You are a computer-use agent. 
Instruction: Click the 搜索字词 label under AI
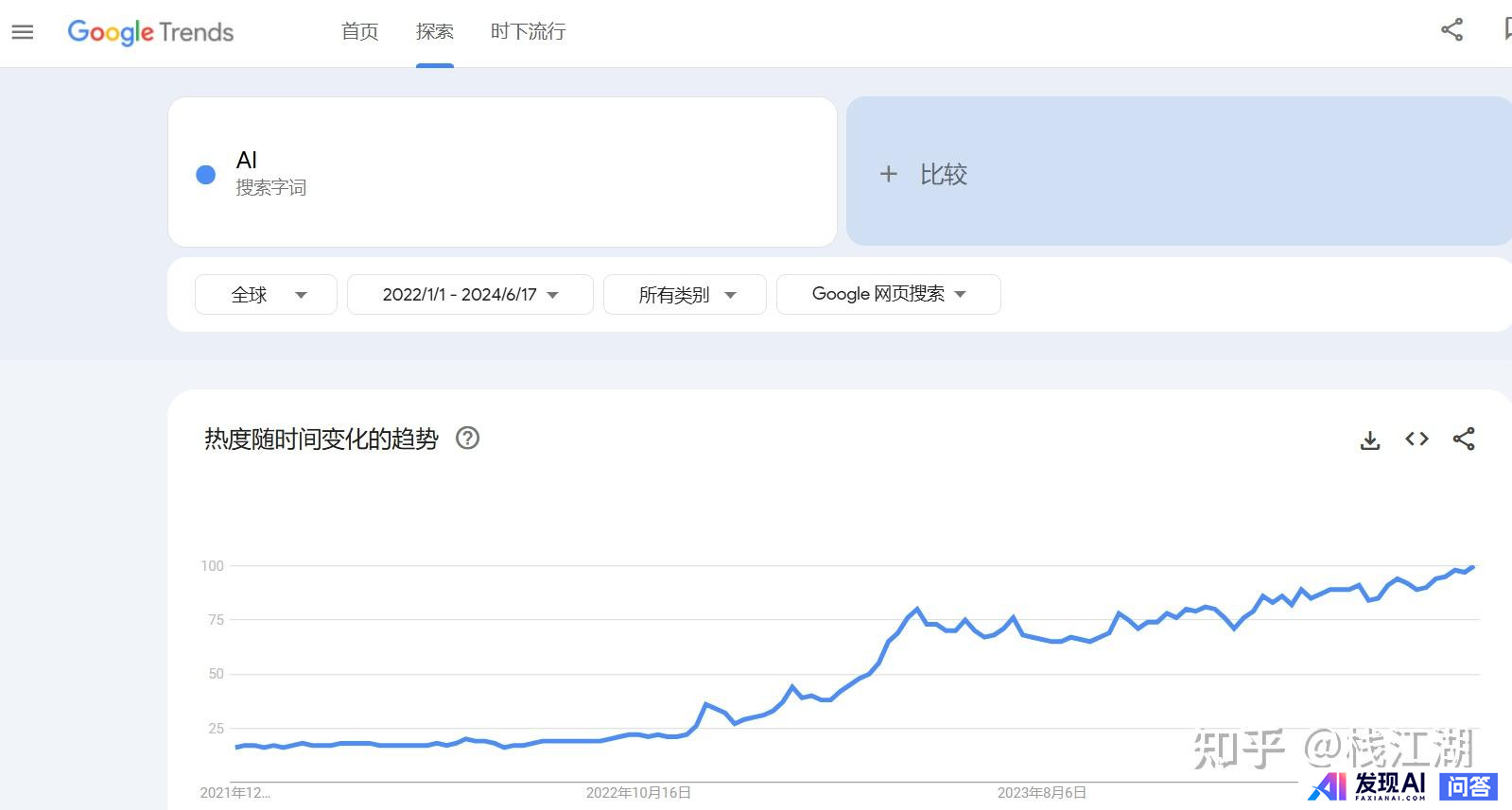click(271, 187)
